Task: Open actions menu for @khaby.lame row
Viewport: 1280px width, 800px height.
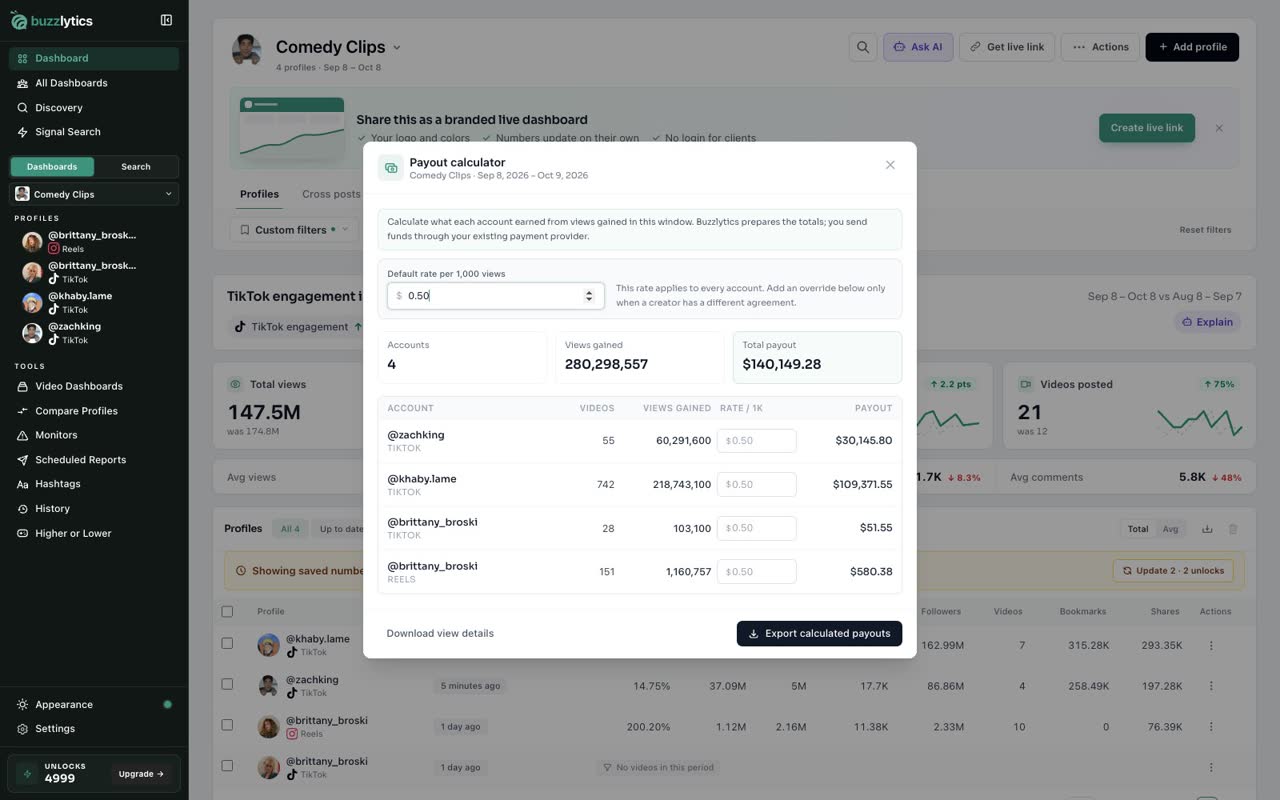Action: [1211, 646]
